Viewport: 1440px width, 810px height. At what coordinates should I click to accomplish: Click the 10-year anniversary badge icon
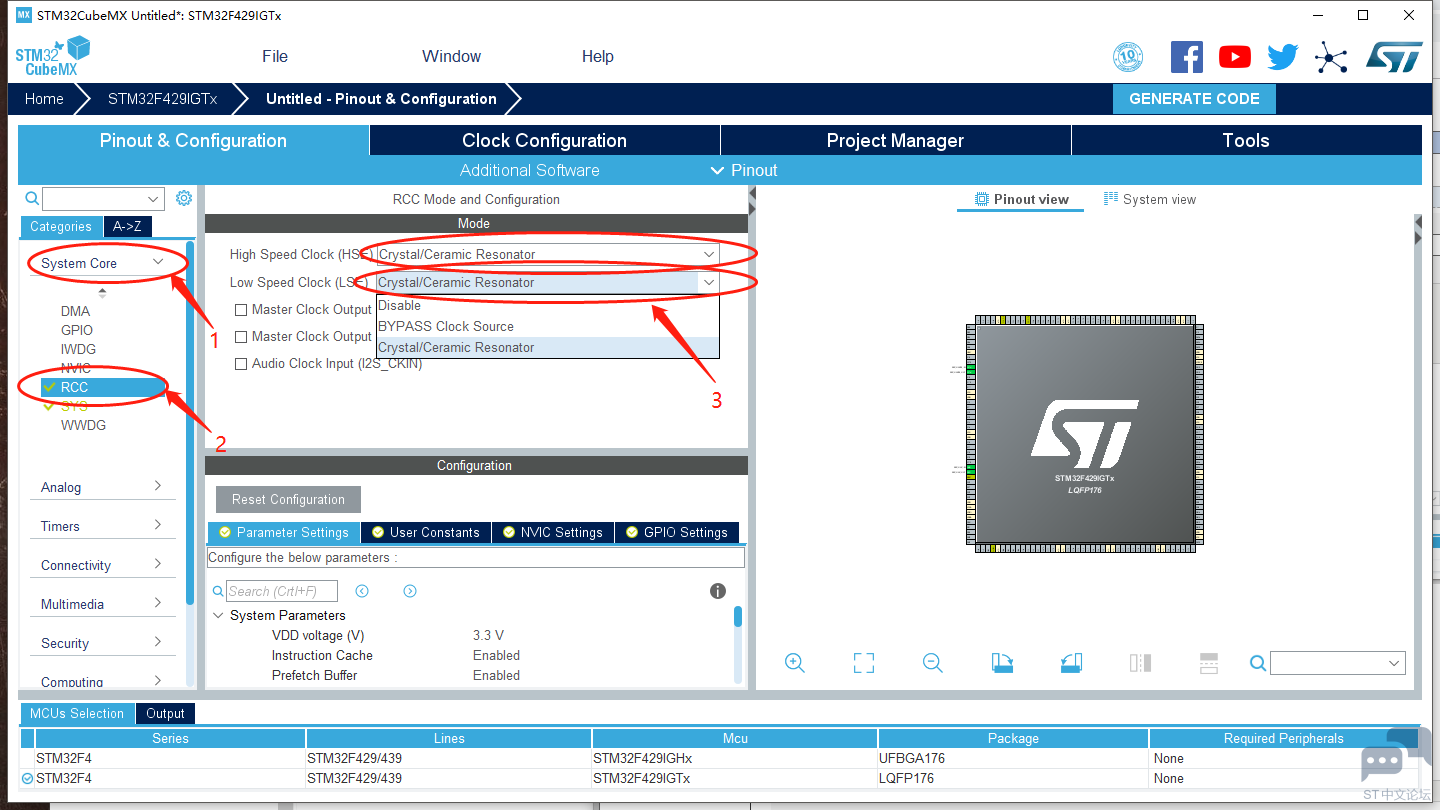point(1128,57)
